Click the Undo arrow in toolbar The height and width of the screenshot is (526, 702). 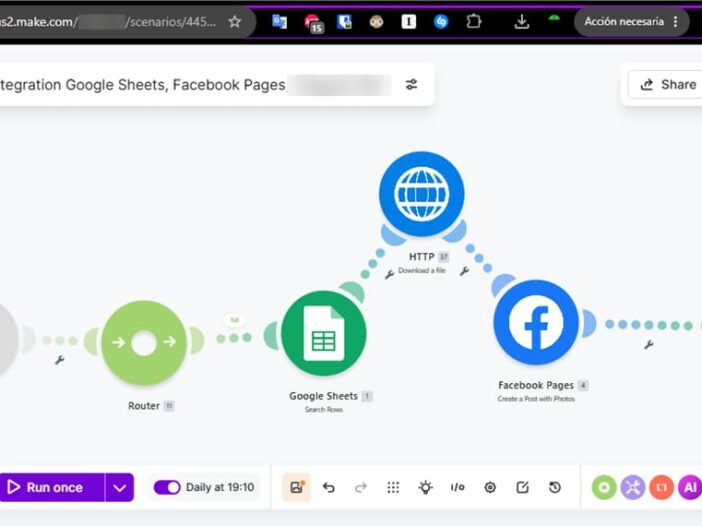(329, 487)
